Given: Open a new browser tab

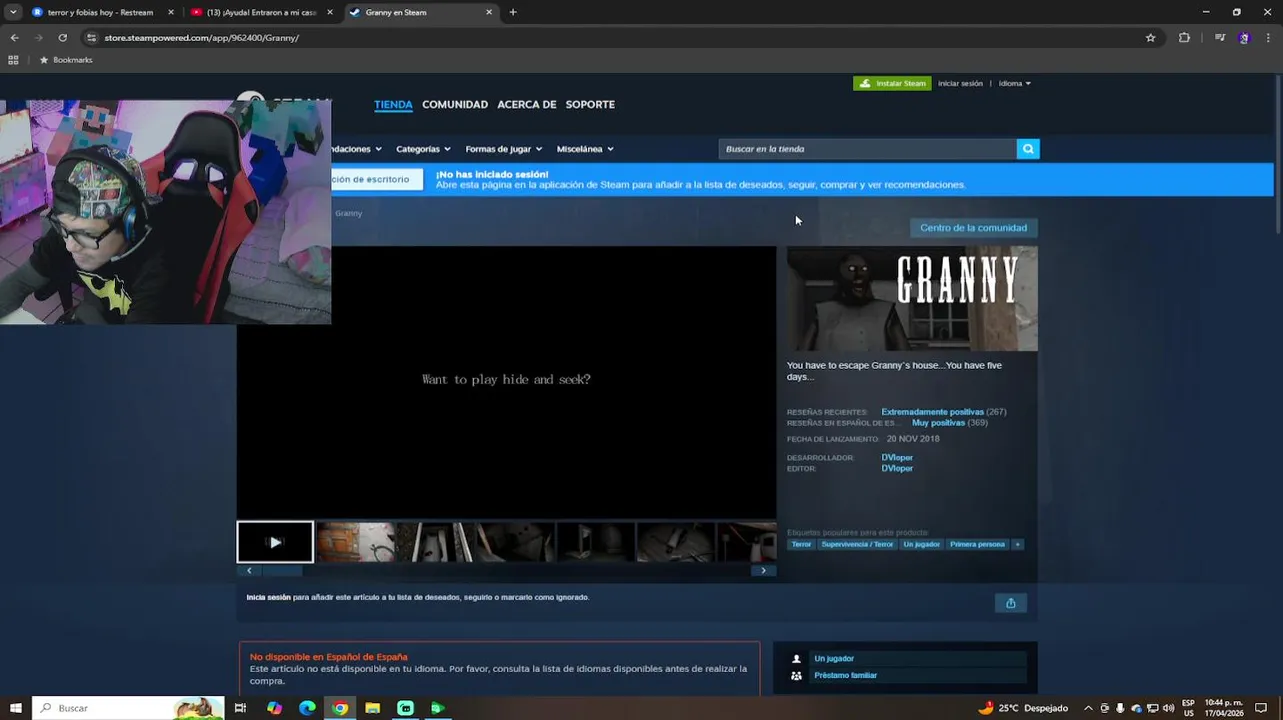Looking at the screenshot, I should [513, 12].
